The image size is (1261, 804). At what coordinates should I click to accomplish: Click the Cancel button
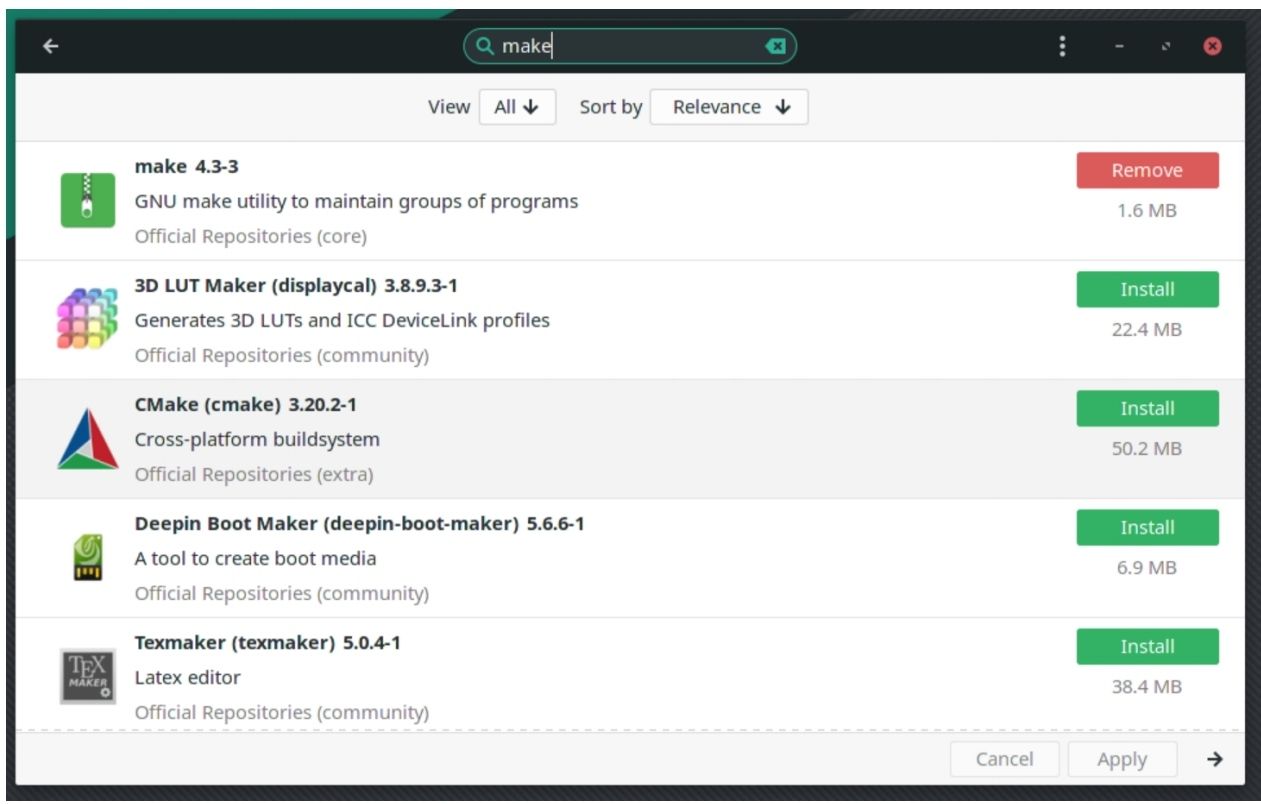point(1004,759)
